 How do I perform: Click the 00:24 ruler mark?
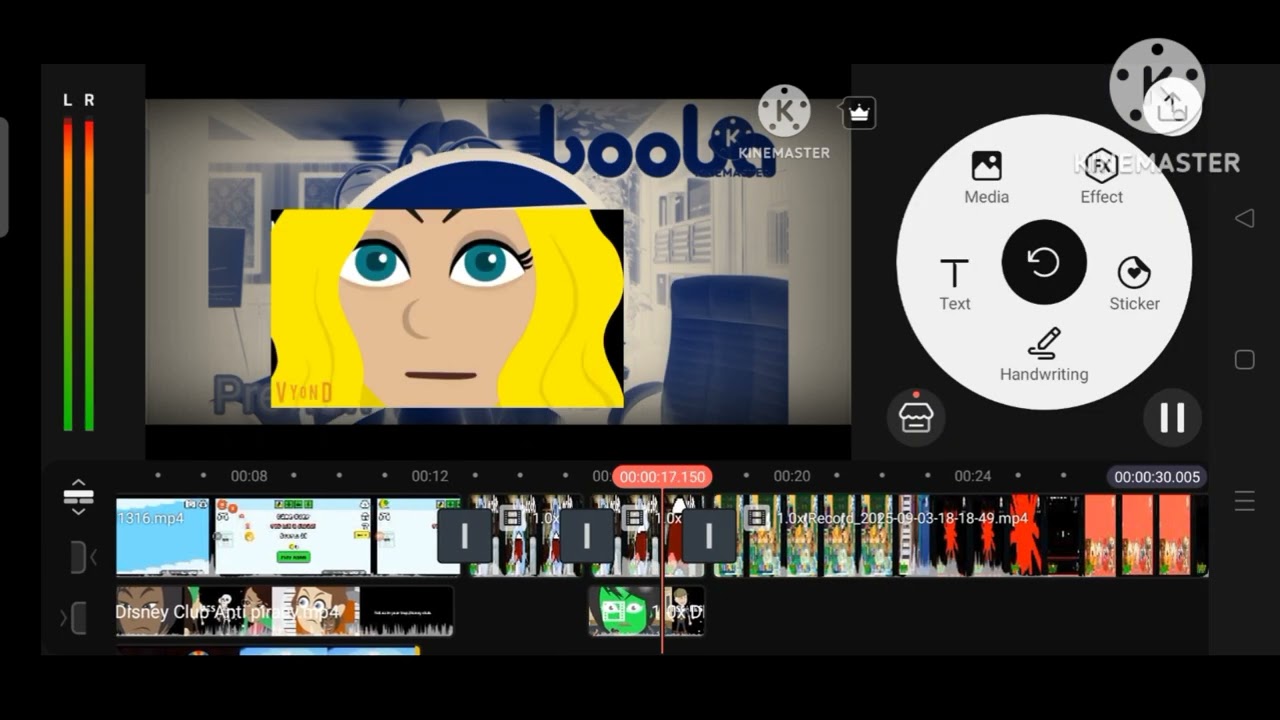click(973, 476)
